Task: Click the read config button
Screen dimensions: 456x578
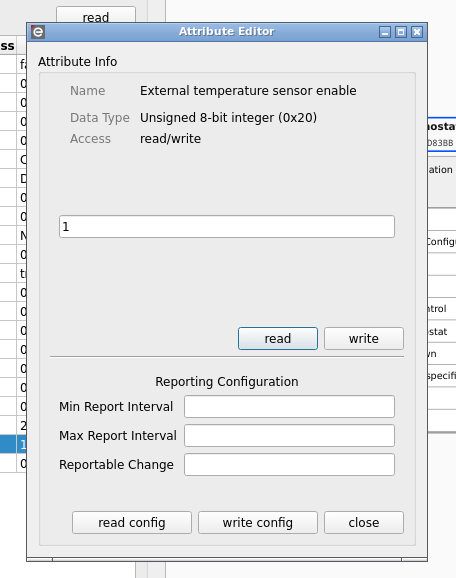Action: [x=132, y=522]
